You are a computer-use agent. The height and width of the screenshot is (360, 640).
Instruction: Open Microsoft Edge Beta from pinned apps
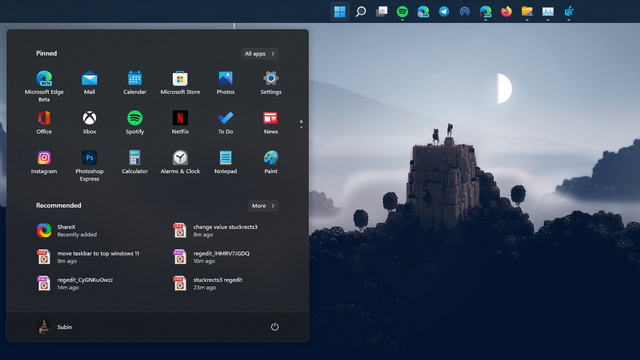(44, 86)
